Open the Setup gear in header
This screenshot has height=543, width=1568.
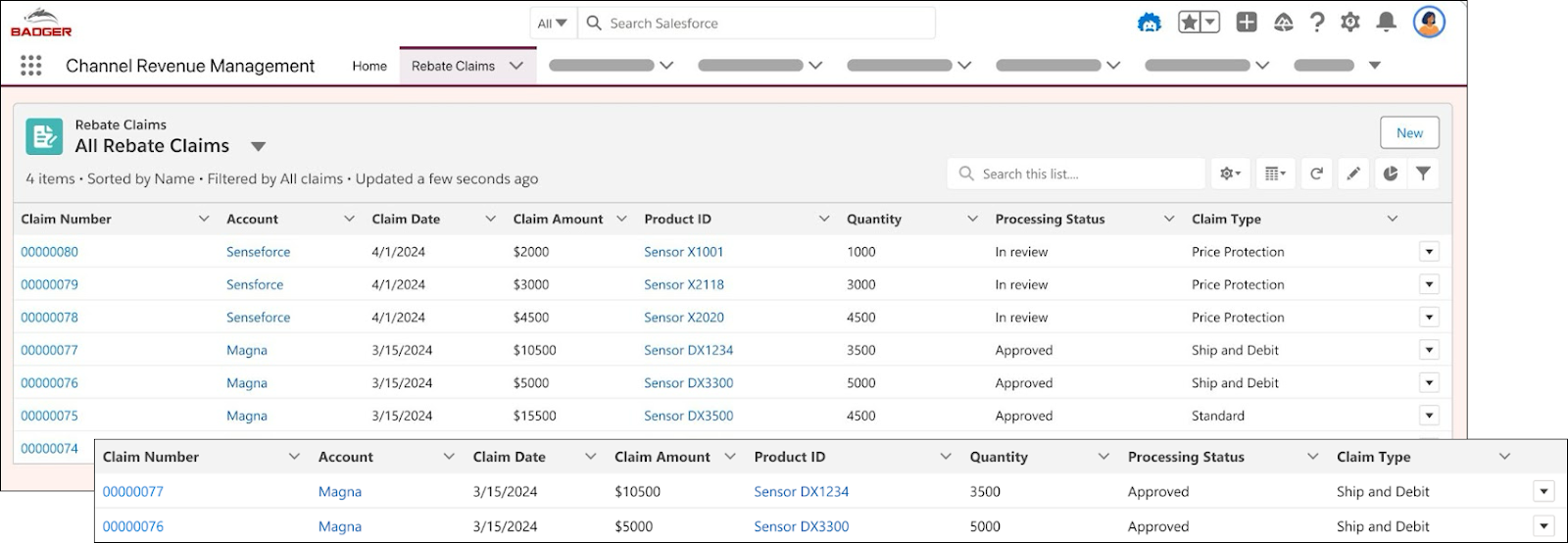(1350, 23)
